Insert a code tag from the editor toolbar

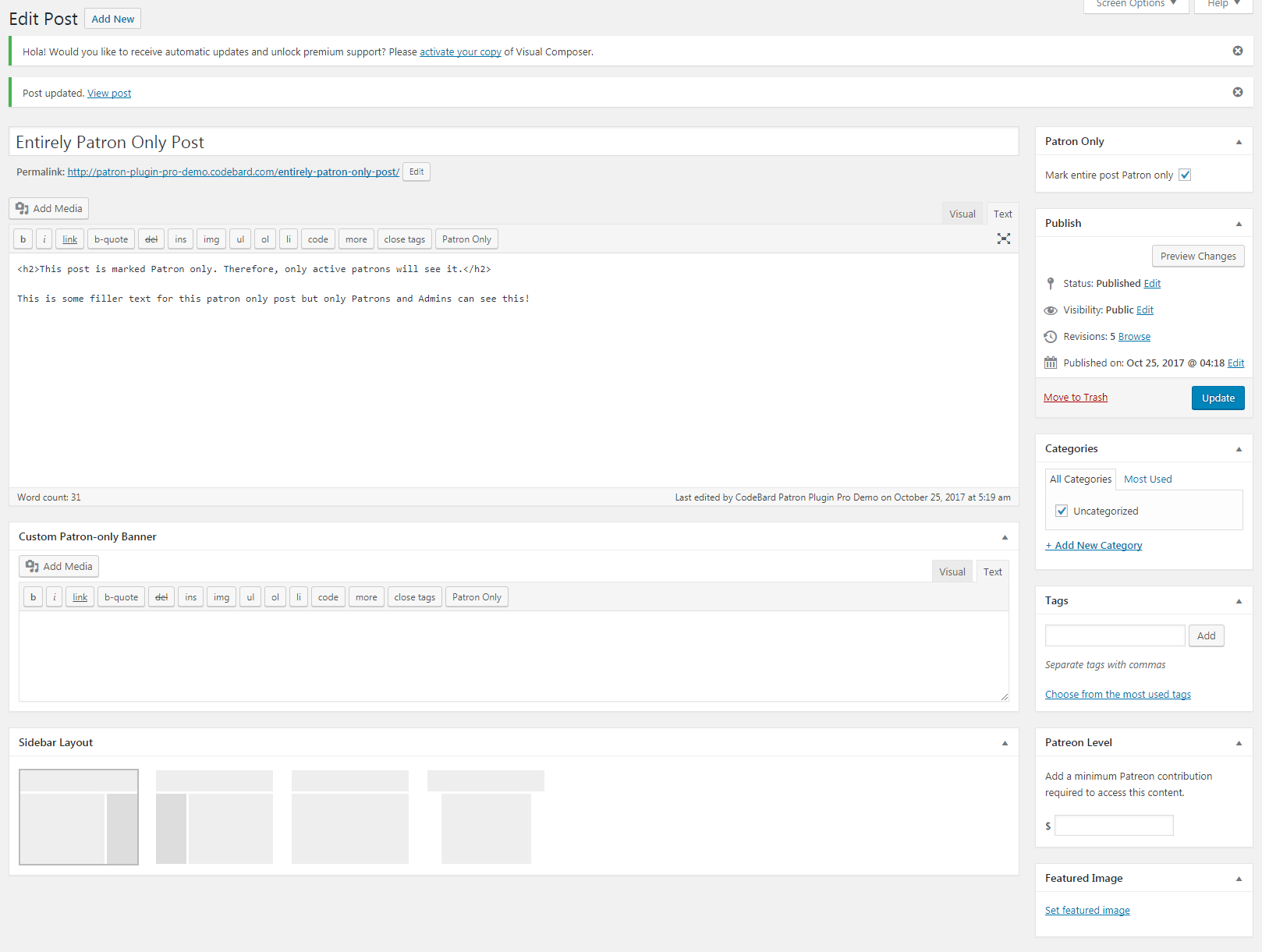pyautogui.click(x=317, y=239)
